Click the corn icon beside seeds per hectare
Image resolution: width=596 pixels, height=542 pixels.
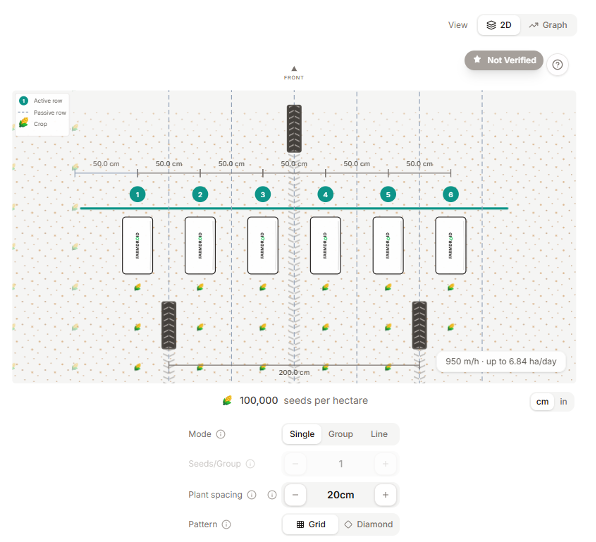click(227, 401)
